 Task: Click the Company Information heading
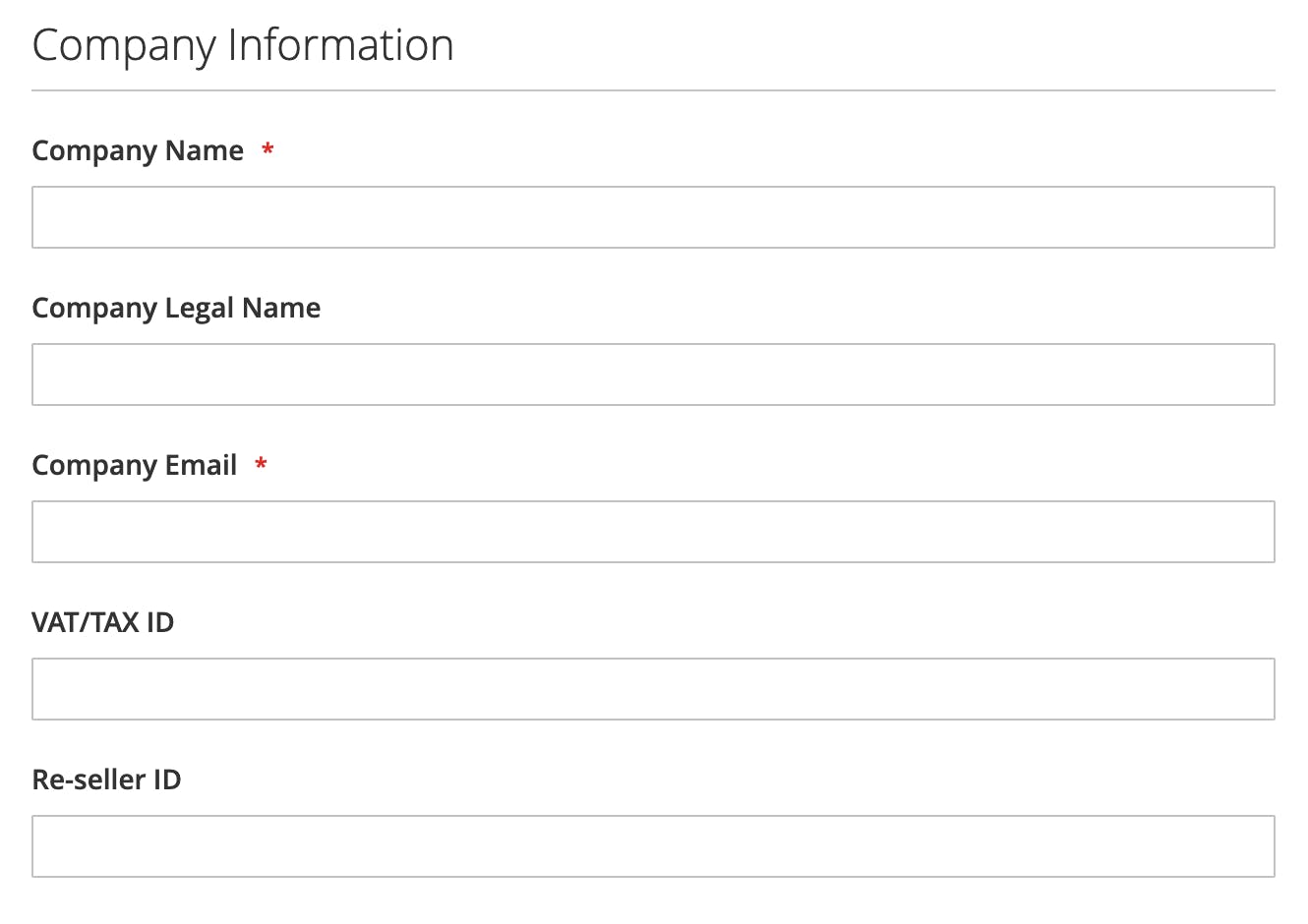[x=243, y=46]
